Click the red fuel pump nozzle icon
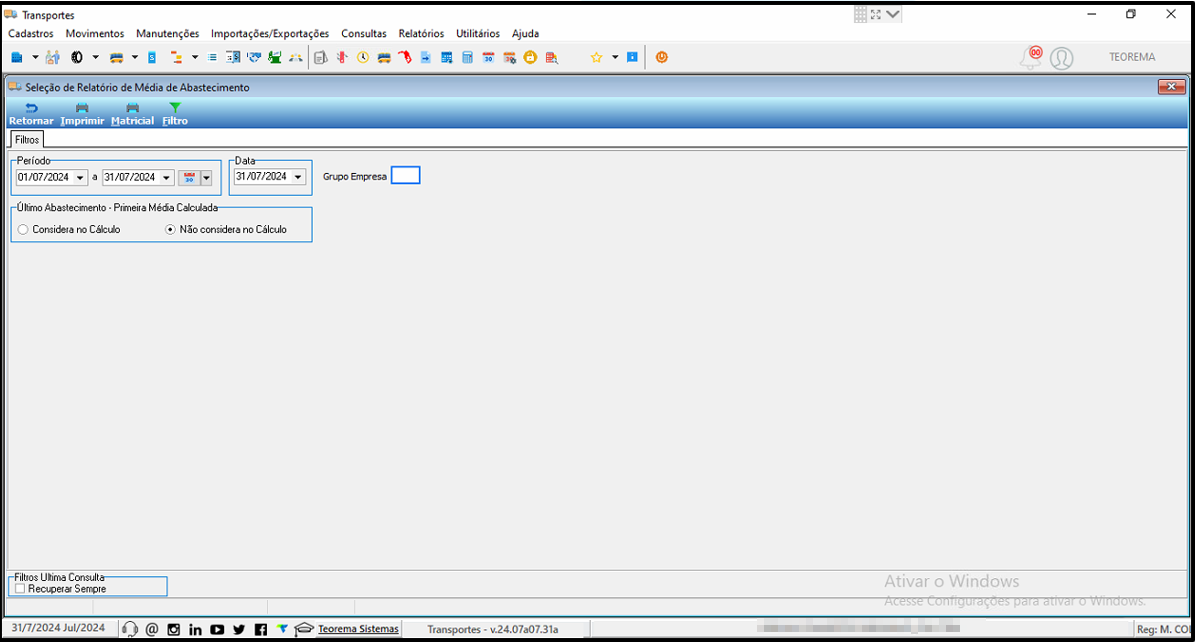This screenshot has width=1195, height=642. 405,57
